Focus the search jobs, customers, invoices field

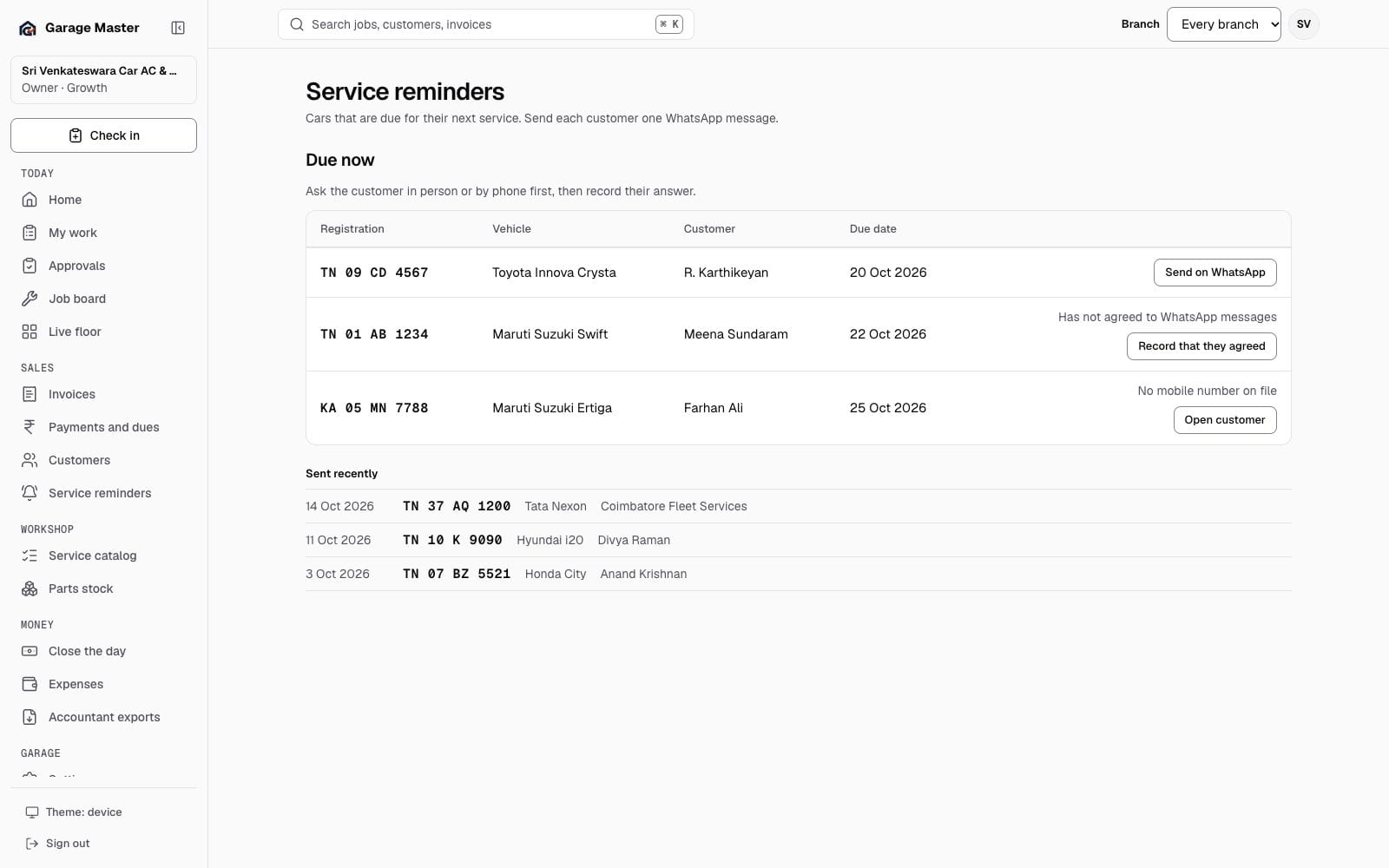(485, 24)
